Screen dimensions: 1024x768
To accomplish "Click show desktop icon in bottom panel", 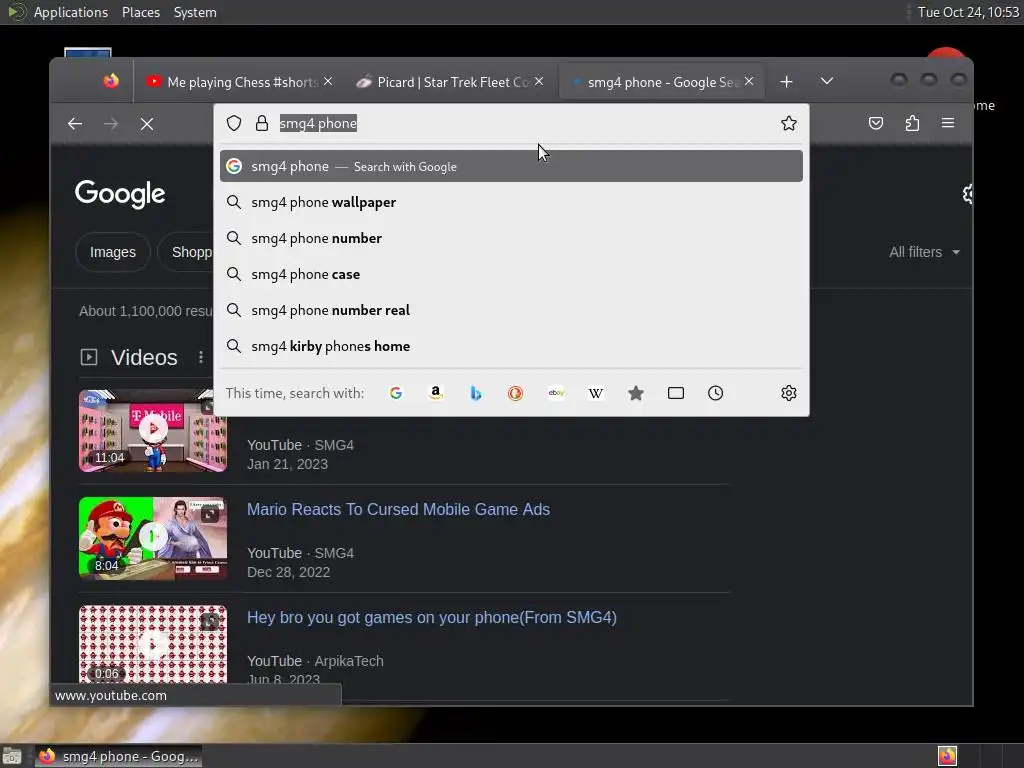I will [x=12, y=756].
